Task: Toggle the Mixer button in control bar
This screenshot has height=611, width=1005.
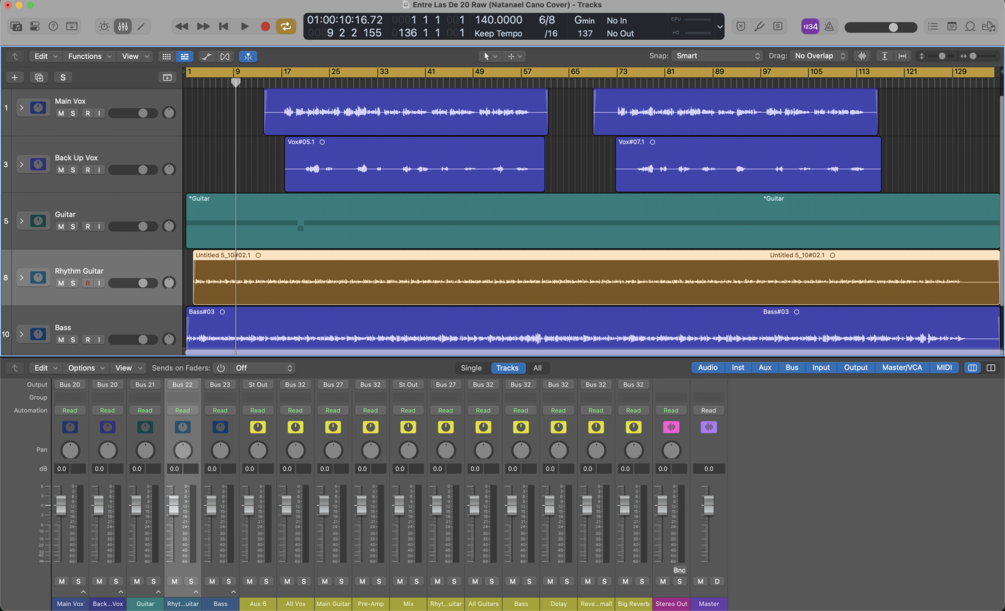Action: [x=122, y=26]
